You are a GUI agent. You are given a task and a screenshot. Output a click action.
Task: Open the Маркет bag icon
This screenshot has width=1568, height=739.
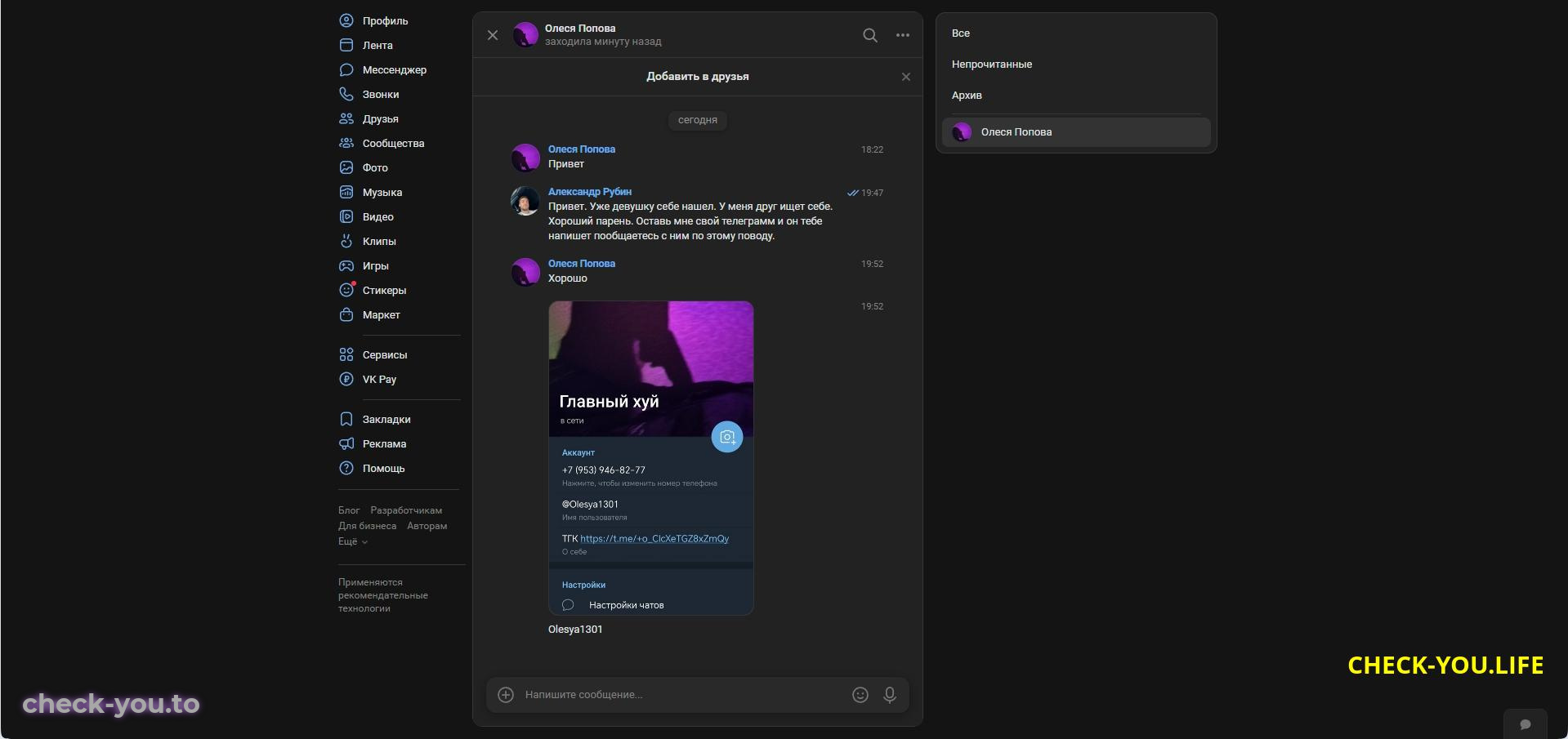[x=346, y=314]
